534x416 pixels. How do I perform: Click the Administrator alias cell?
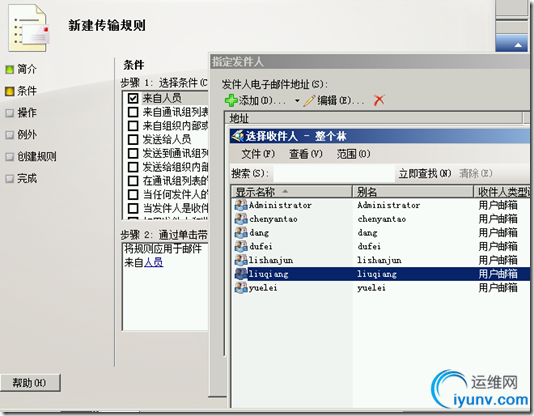[389, 205]
